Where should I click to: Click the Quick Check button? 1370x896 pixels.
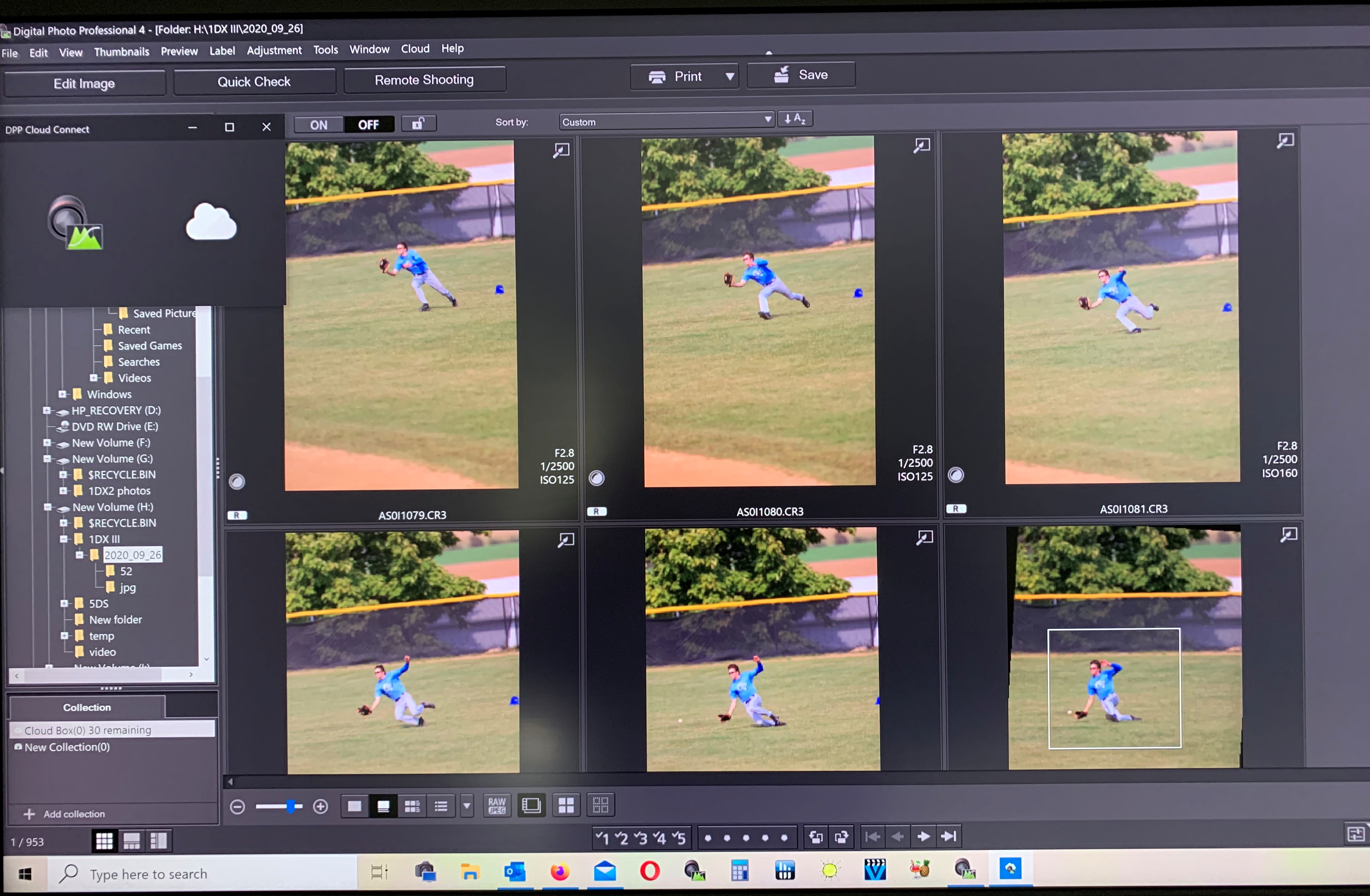coord(254,82)
